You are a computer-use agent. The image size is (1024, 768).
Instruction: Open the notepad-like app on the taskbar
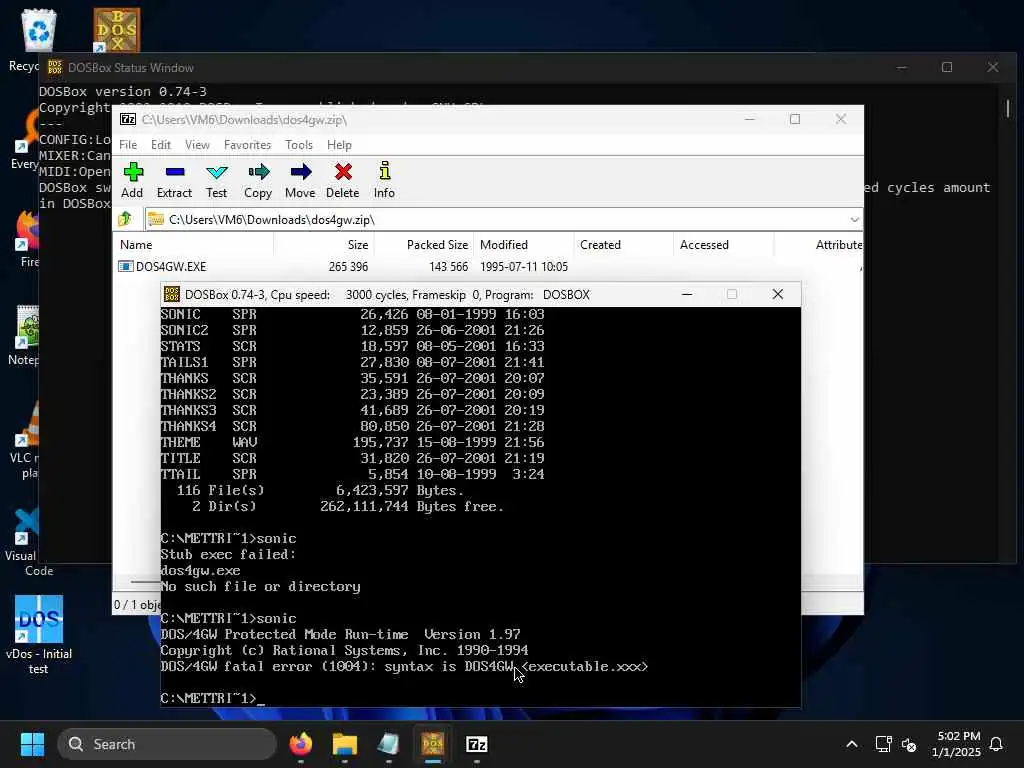tap(389, 744)
